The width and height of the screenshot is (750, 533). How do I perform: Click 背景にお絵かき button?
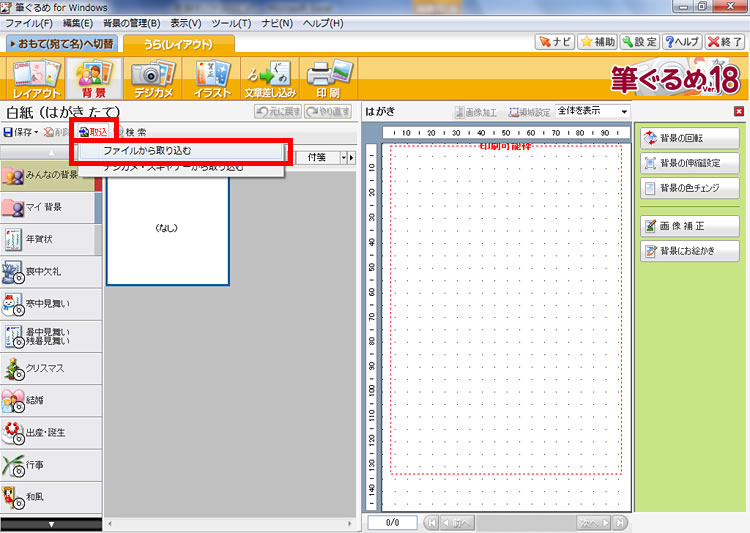tap(690, 251)
